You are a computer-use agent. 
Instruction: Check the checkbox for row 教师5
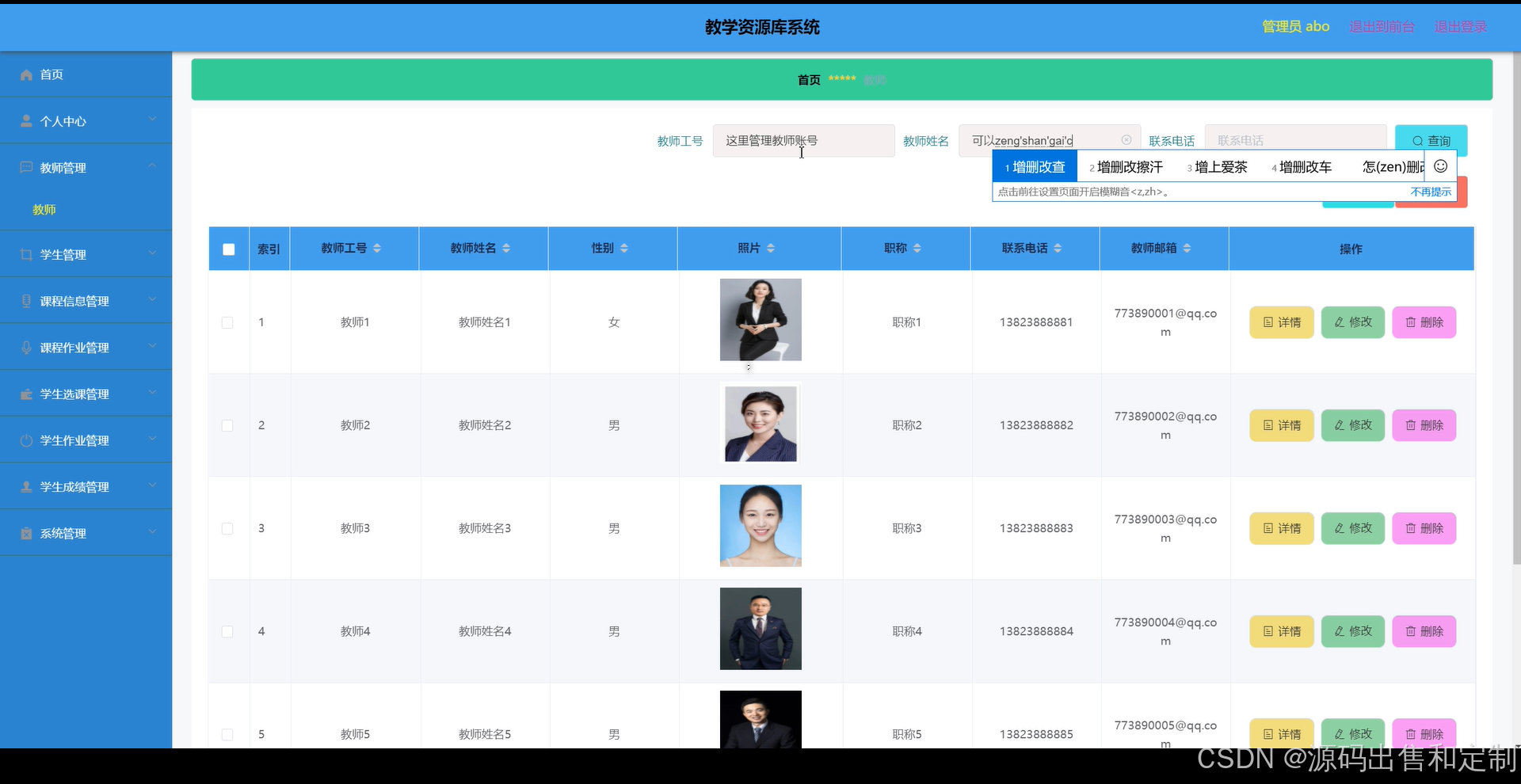(227, 734)
